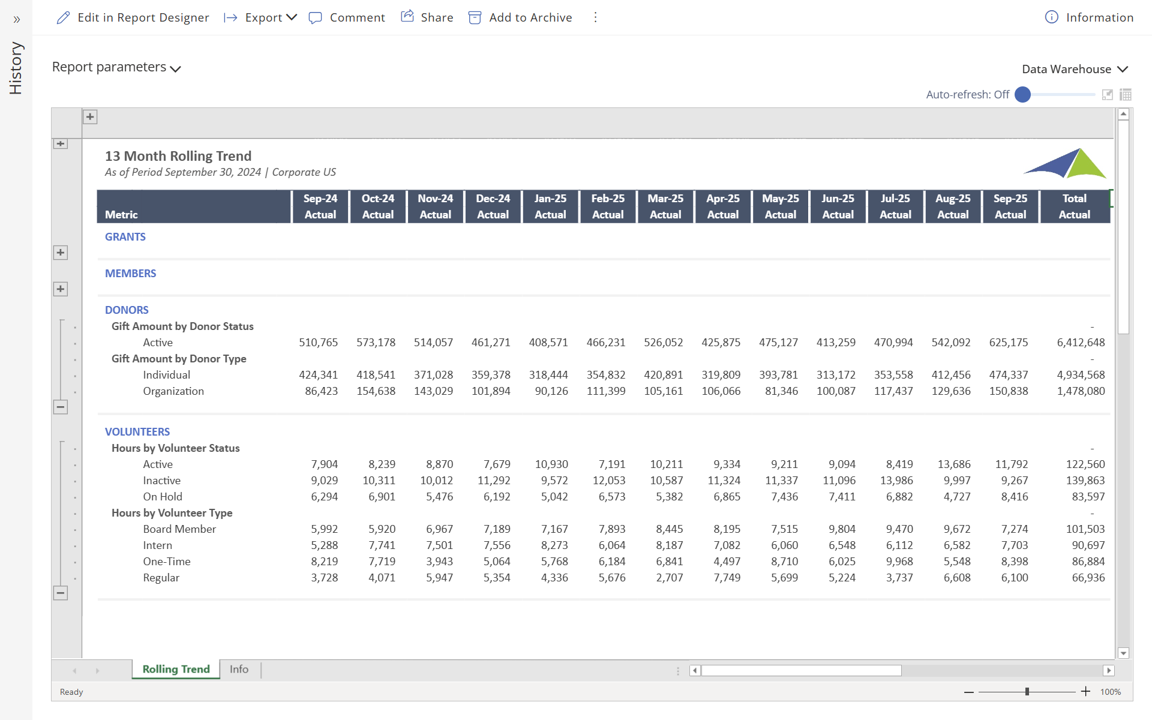Screen dimensions: 1152x720
Task: Click the company logo in the report
Action: coord(1065,163)
